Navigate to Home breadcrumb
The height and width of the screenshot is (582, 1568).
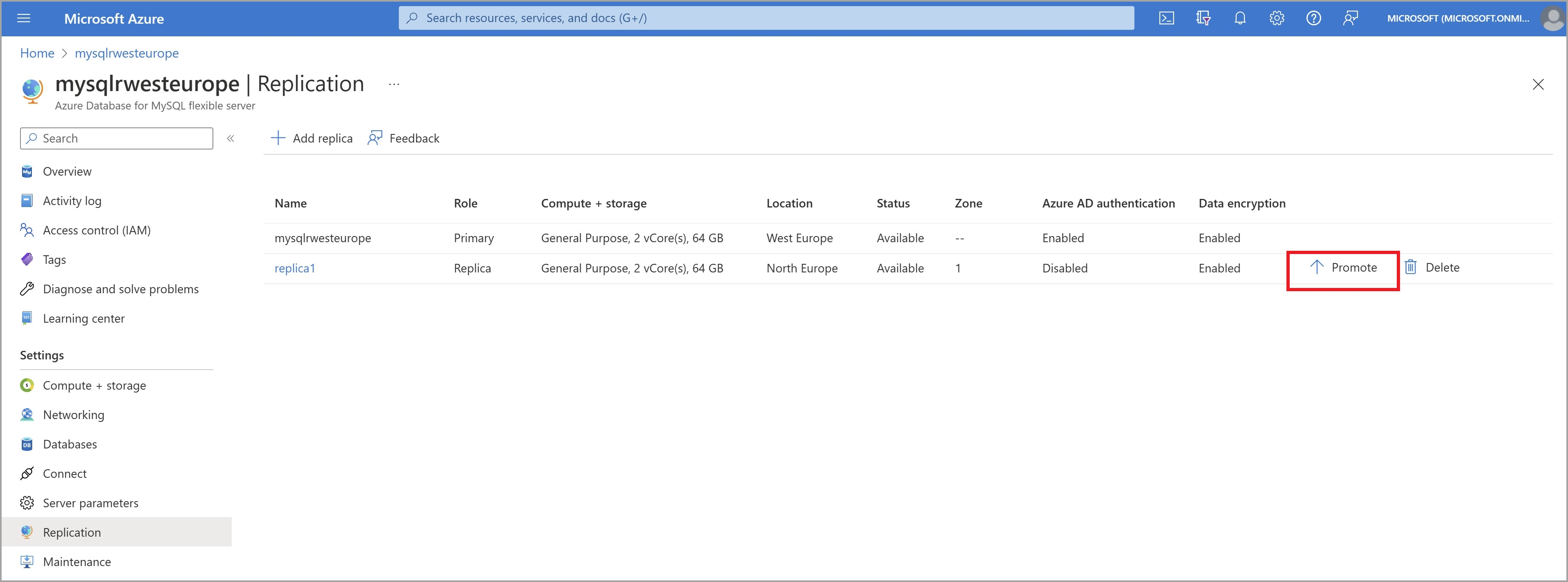click(x=37, y=54)
